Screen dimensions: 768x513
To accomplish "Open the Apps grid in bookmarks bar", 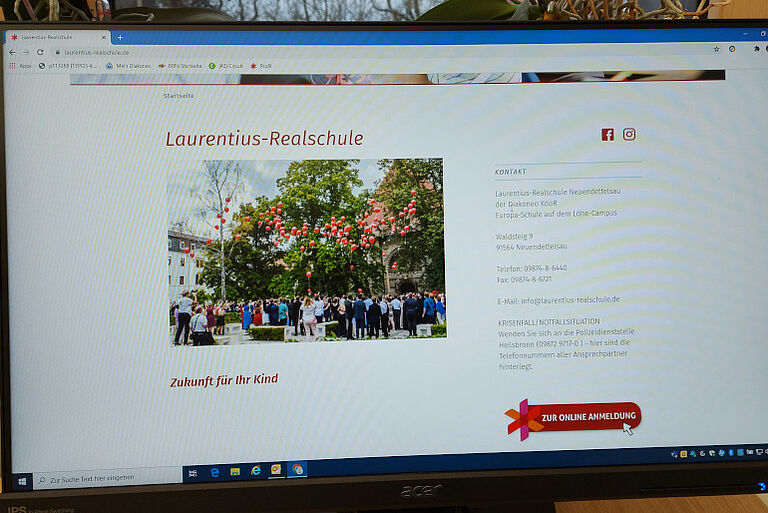I will click(x=21, y=66).
